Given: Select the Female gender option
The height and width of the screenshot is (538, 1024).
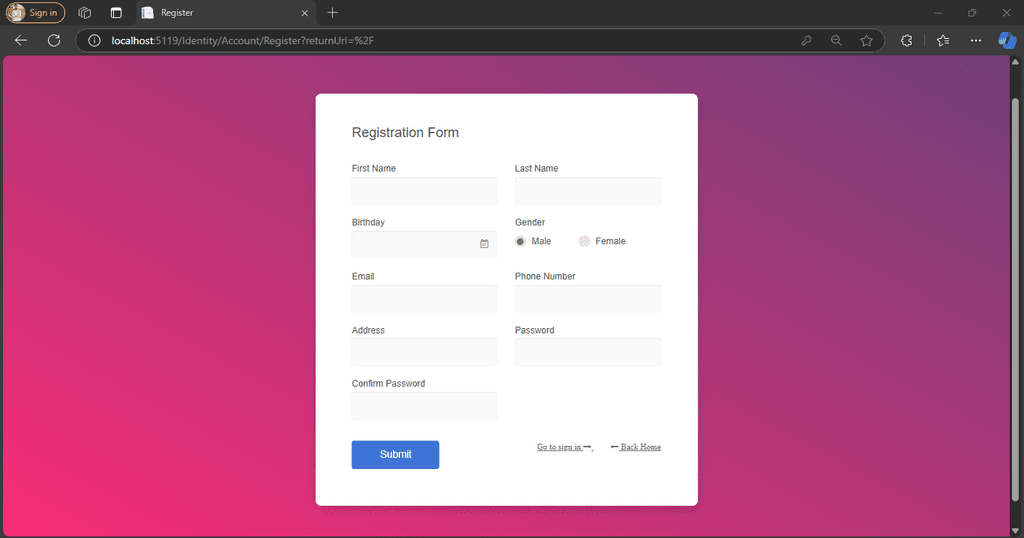Looking at the screenshot, I should [584, 242].
